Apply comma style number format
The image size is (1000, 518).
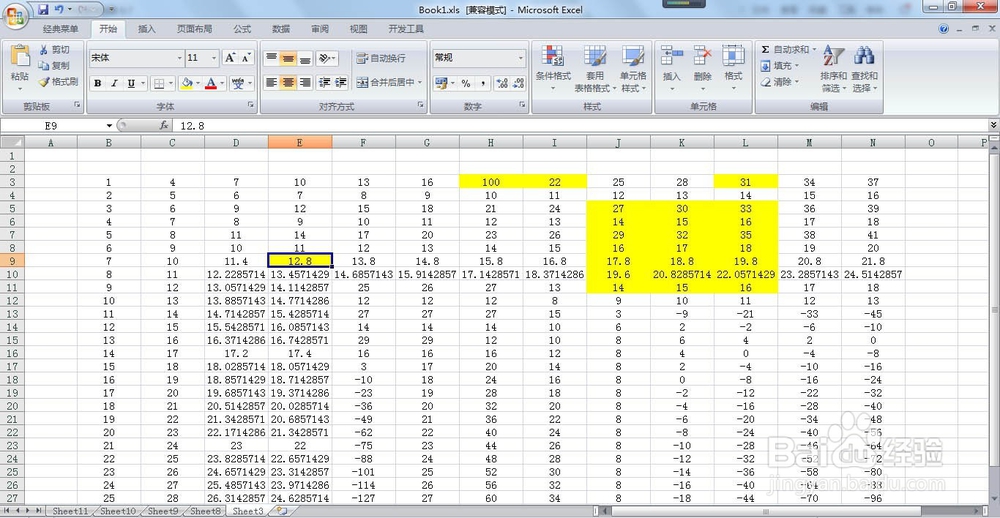(x=483, y=83)
